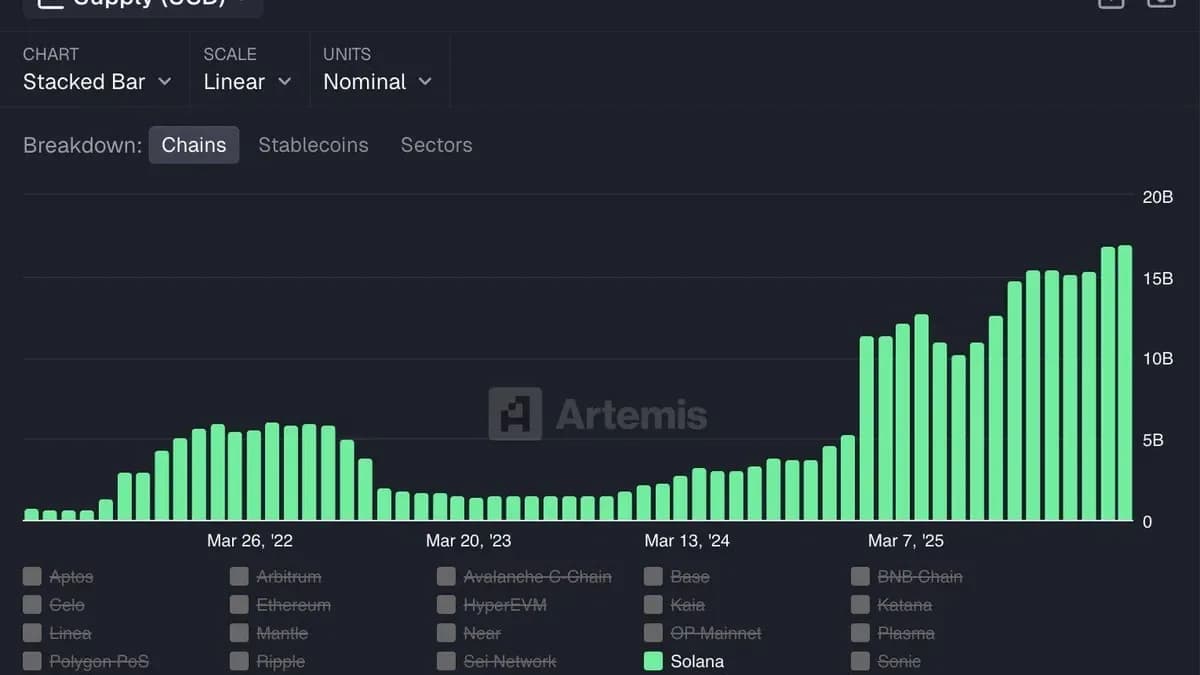Click the Mar 7, '25 axis label
This screenshot has height=675, width=1200.
click(x=906, y=541)
